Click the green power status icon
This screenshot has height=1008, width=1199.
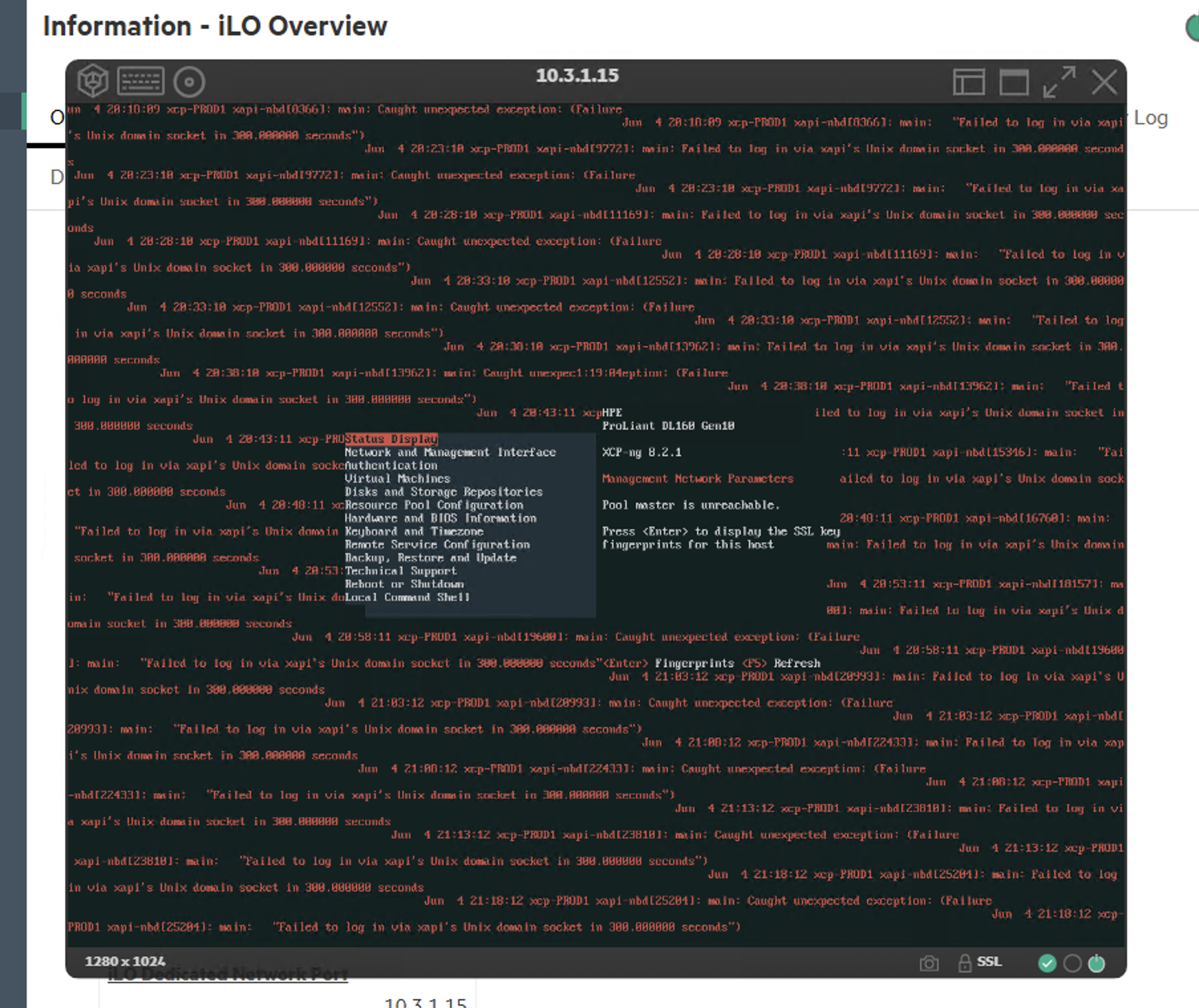[x=1097, y=963]
